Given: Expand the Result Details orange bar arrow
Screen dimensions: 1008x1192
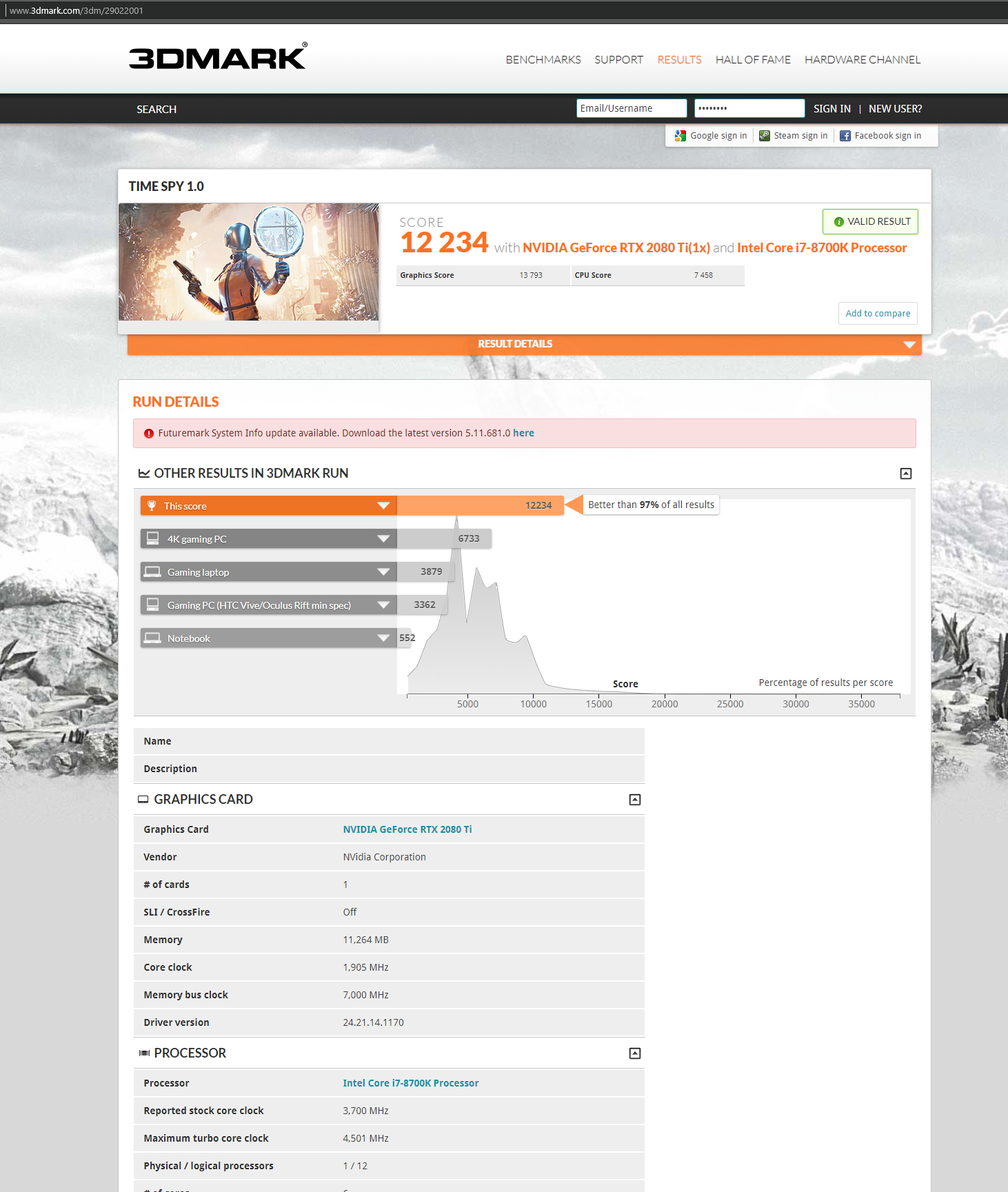Looking at the screenshot, I should pyautogui.click(x=909, y=345).
